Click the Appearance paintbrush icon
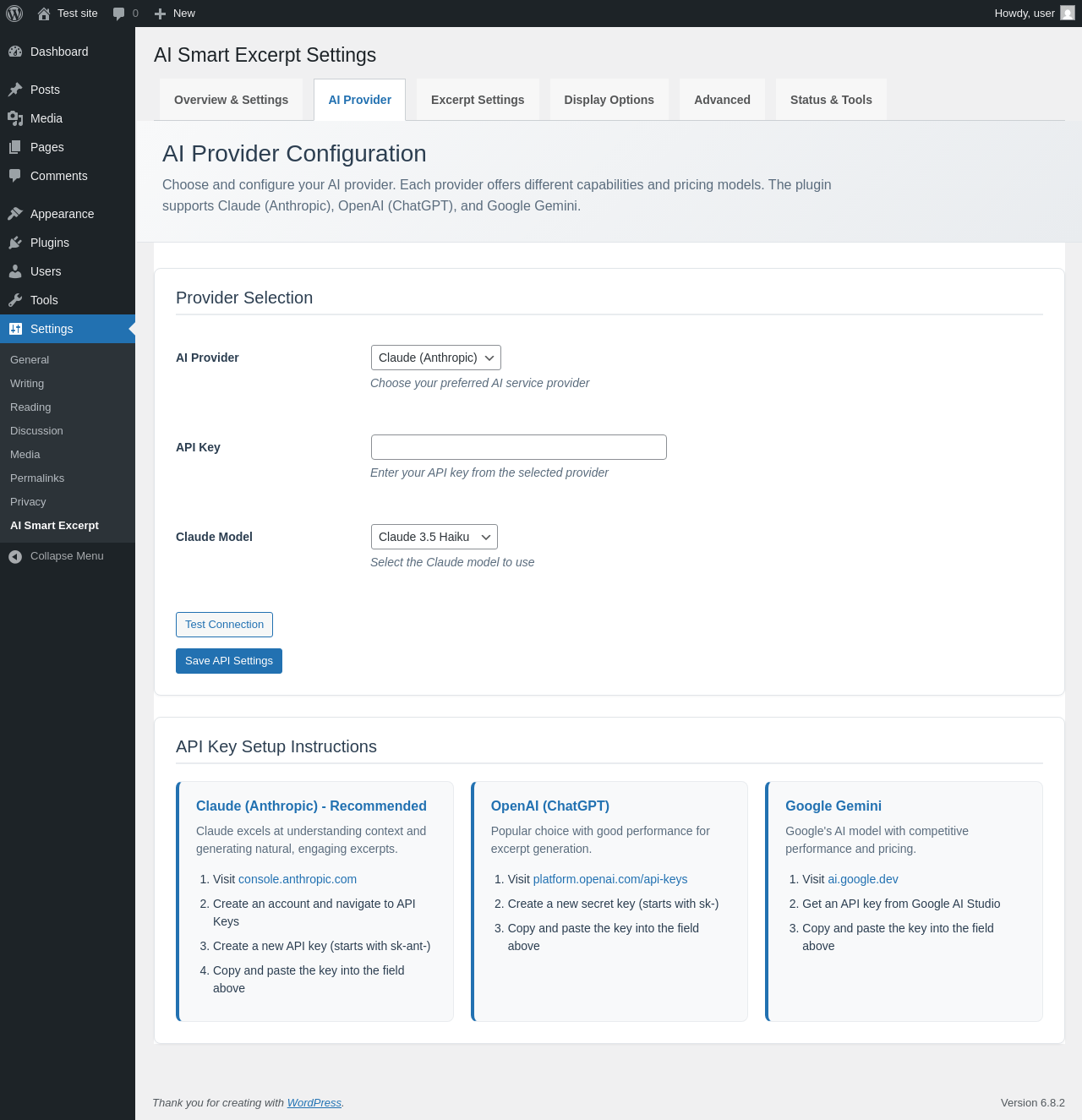Image resolution: width=1082 pixels, height=1120 pixels. pyautogui.click(x=15, y=214)
